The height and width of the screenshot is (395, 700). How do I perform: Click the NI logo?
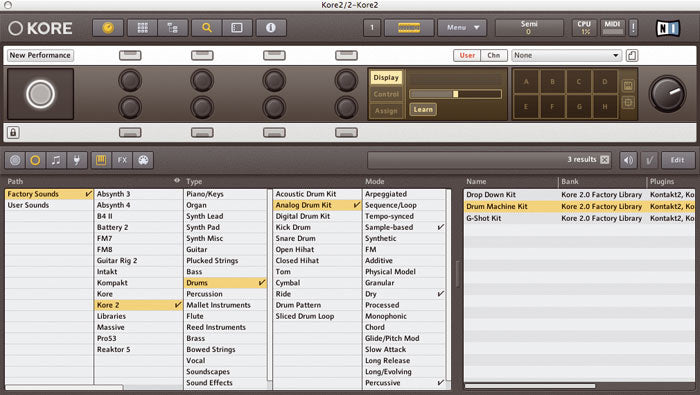point(667,28)
